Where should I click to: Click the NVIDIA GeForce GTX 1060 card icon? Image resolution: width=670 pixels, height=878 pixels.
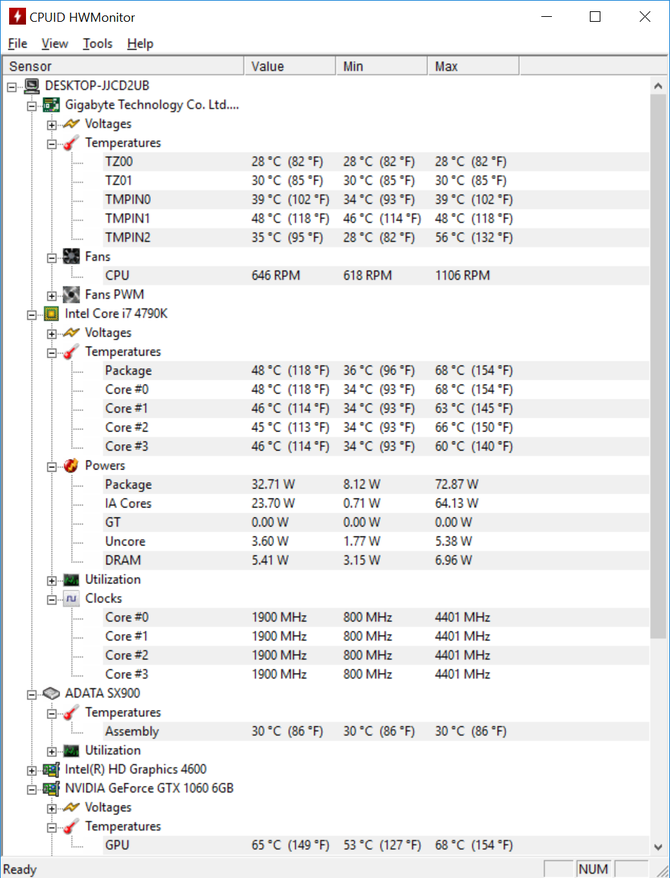(x=51, y=788)
